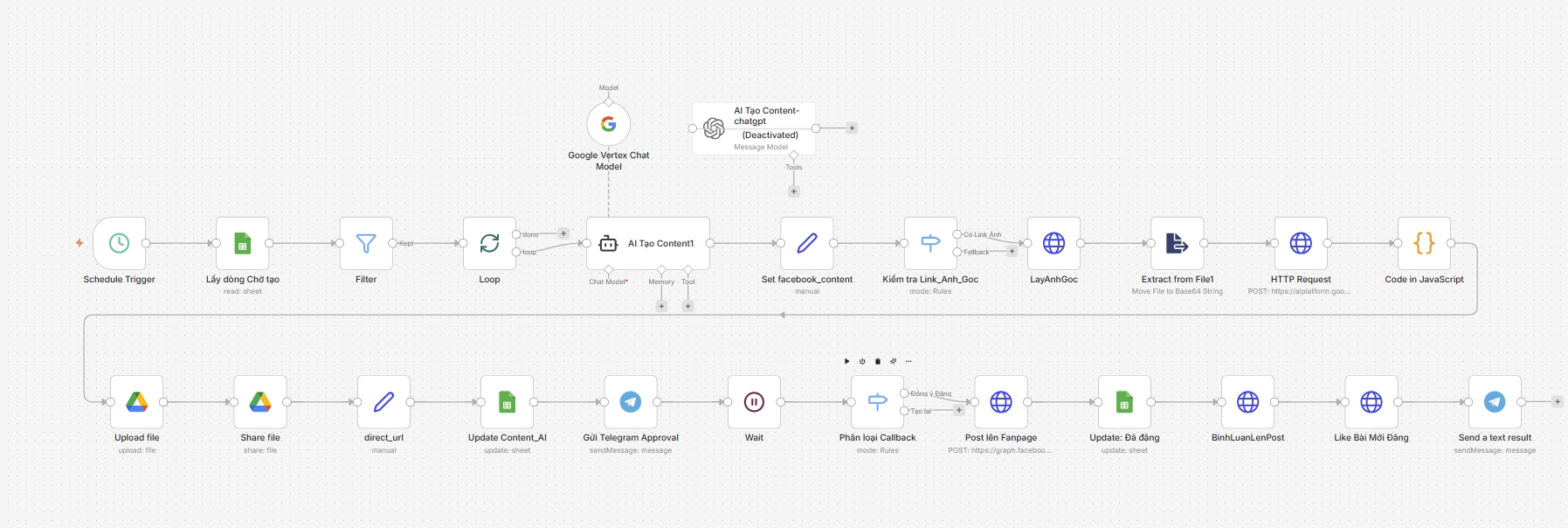The height and width of the screenshot is (528, 1568).
Task: Select the Loop node icon
Action: [x=489, y=243]
